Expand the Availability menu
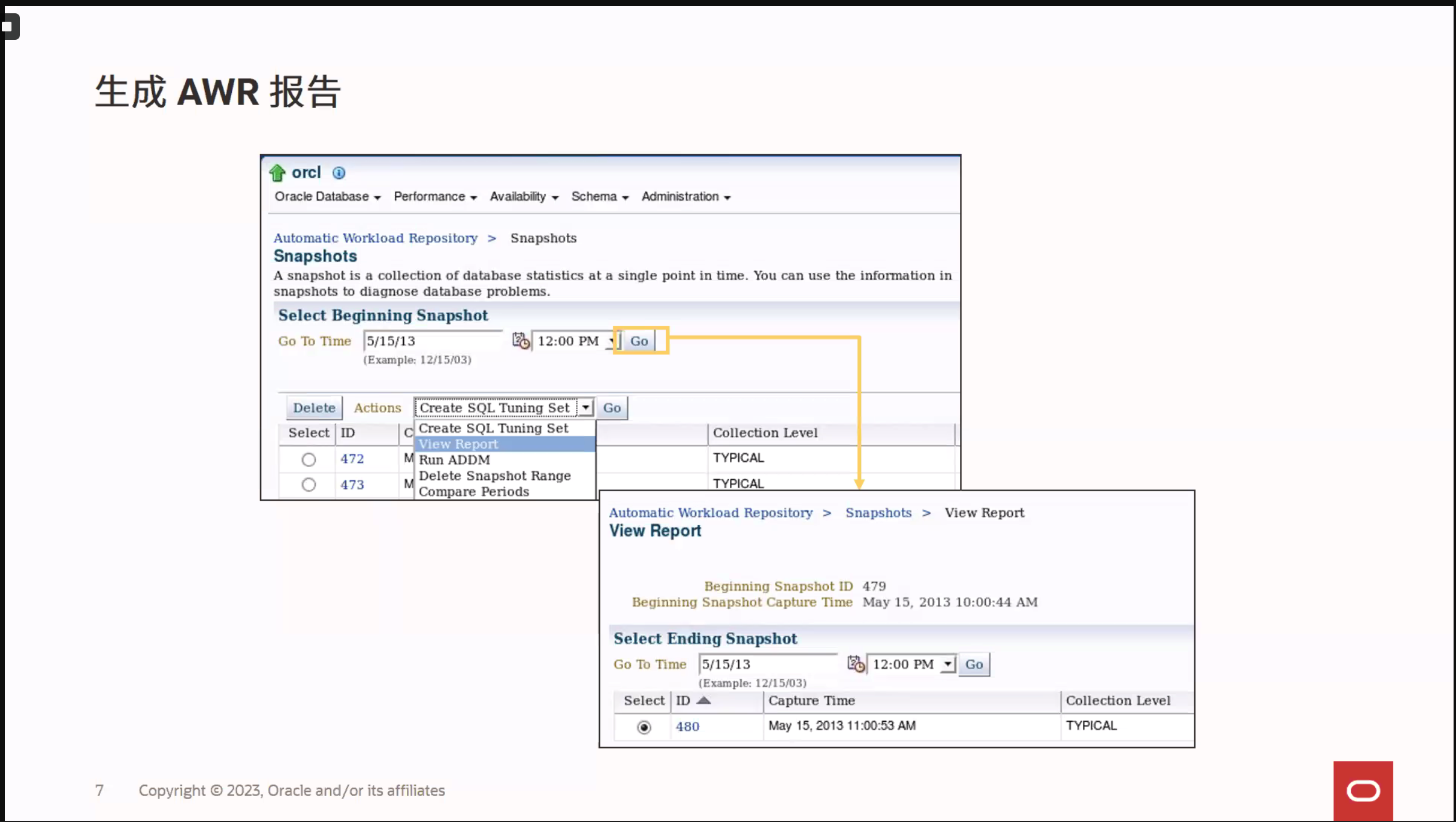This screenshot has height=822, width=1456. [524, 197]
